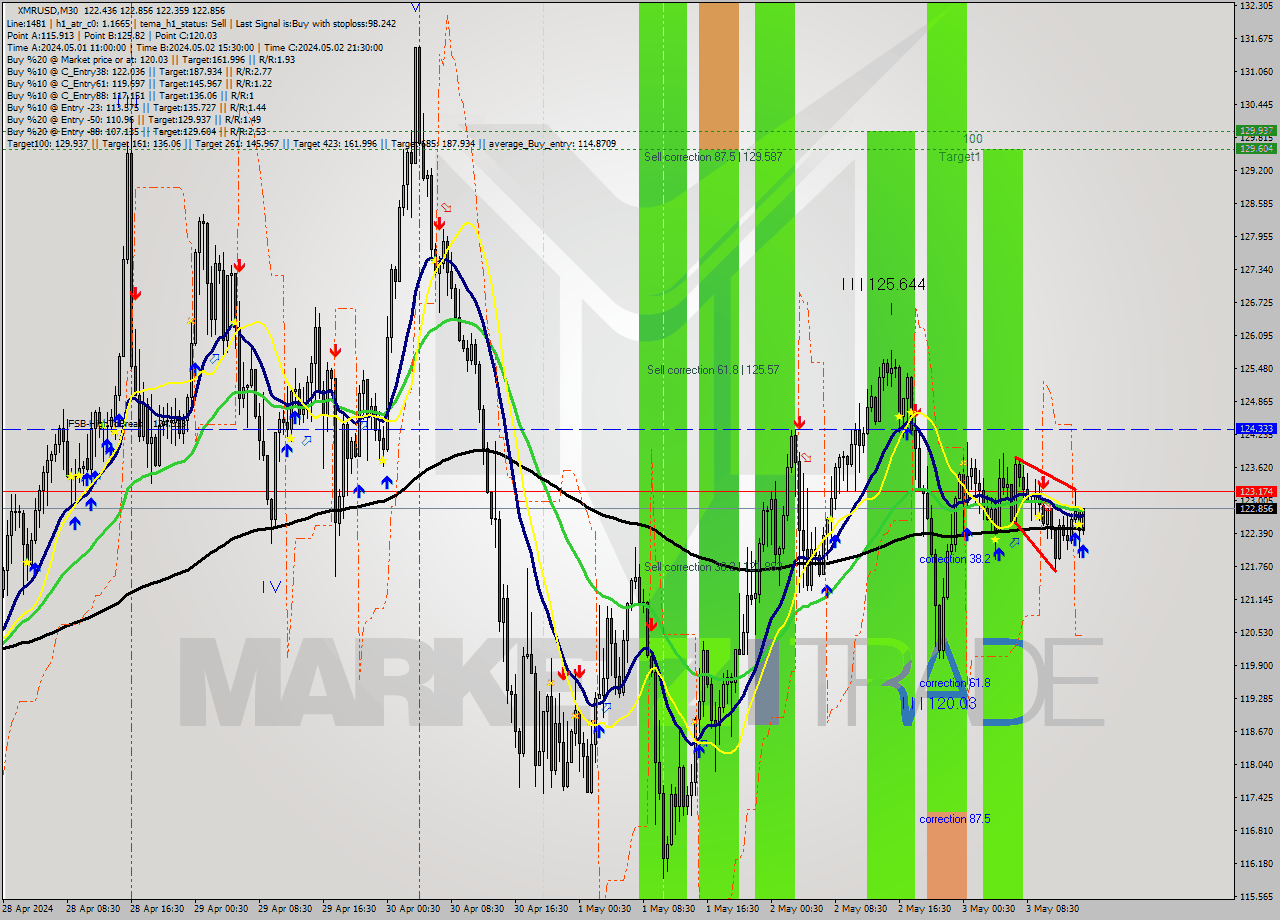Click the blue 'correction 61.8' label
The image size is (1280, 920).
(x=955, y=683)
